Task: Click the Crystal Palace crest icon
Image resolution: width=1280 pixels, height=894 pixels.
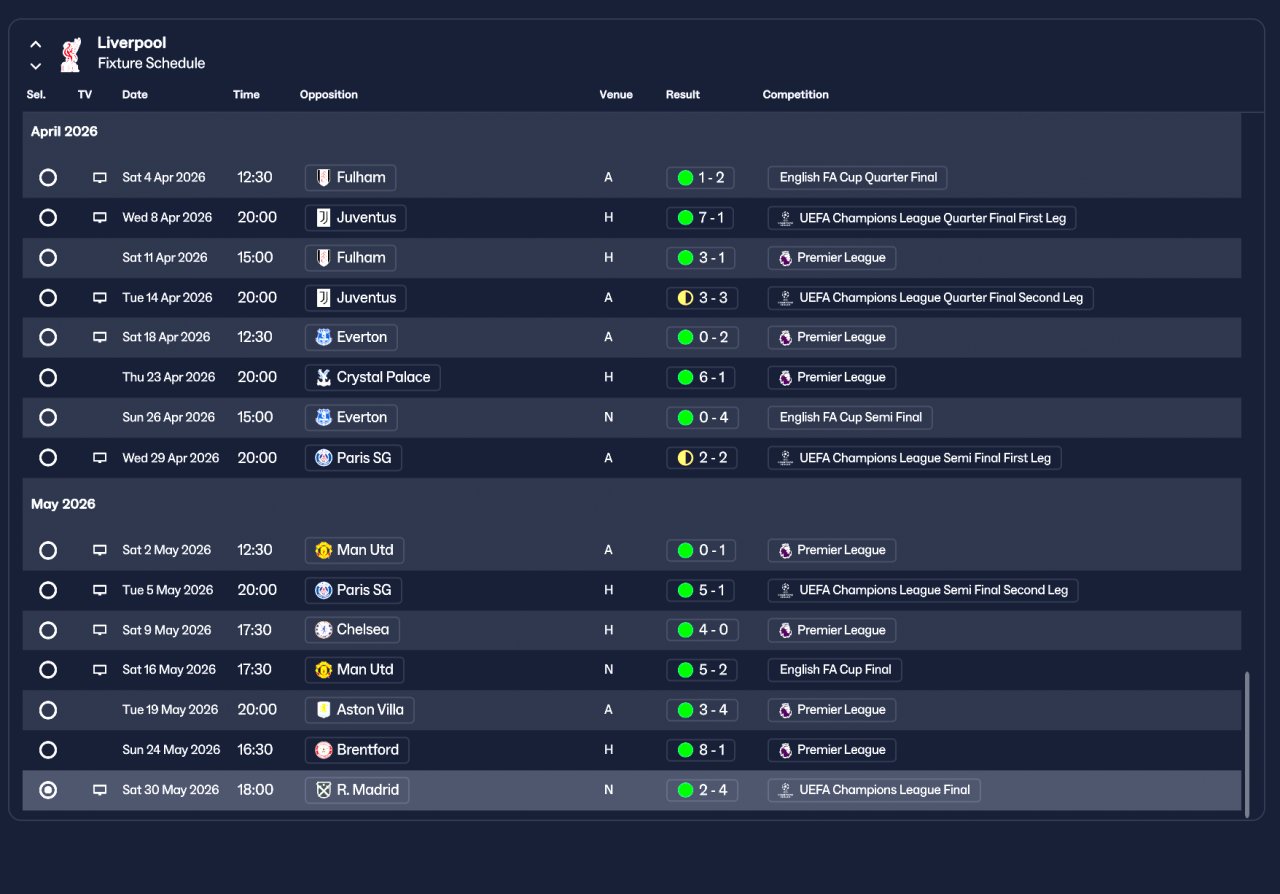Action: [323, 378]
